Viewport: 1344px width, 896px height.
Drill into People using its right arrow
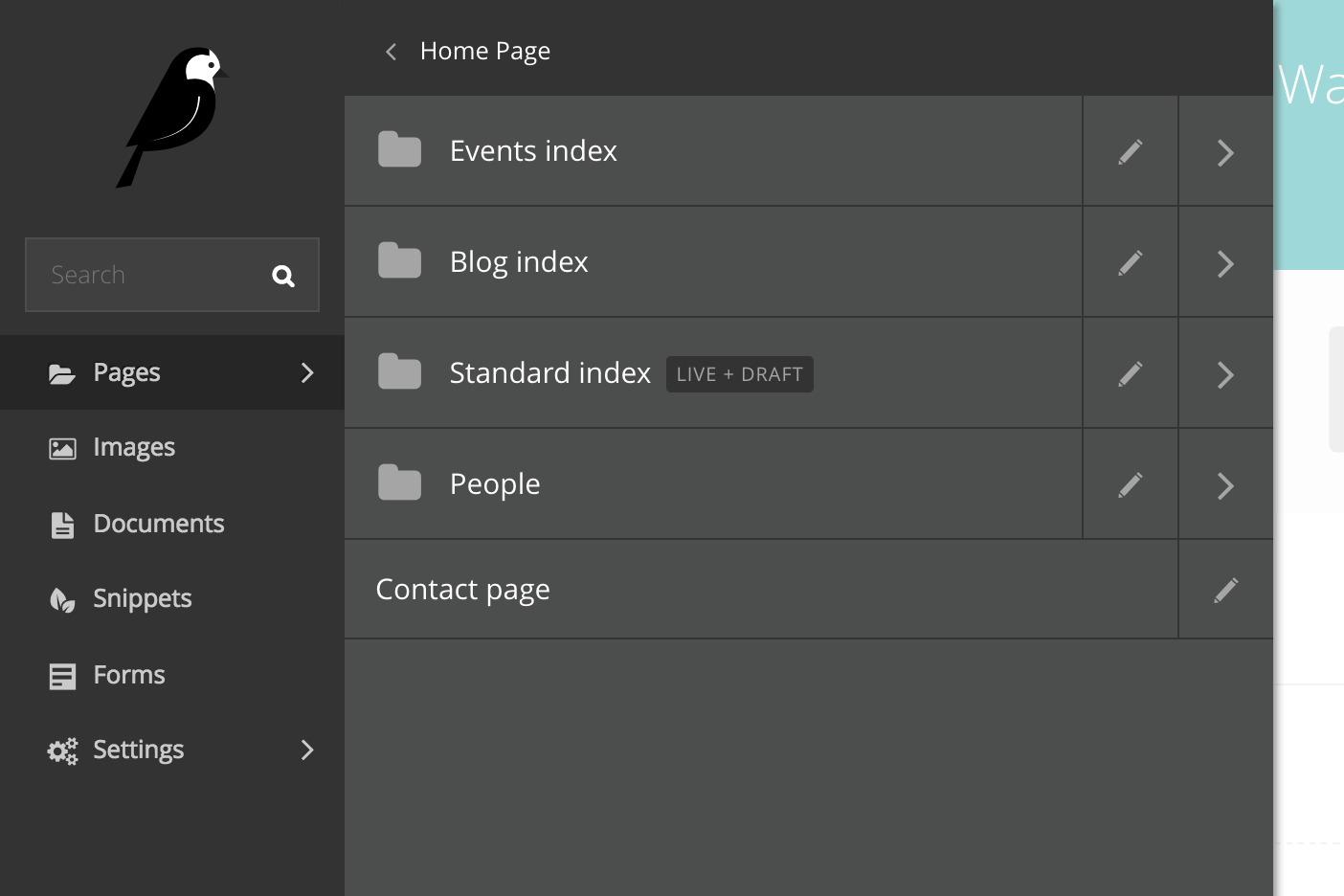coord(1226,485)
